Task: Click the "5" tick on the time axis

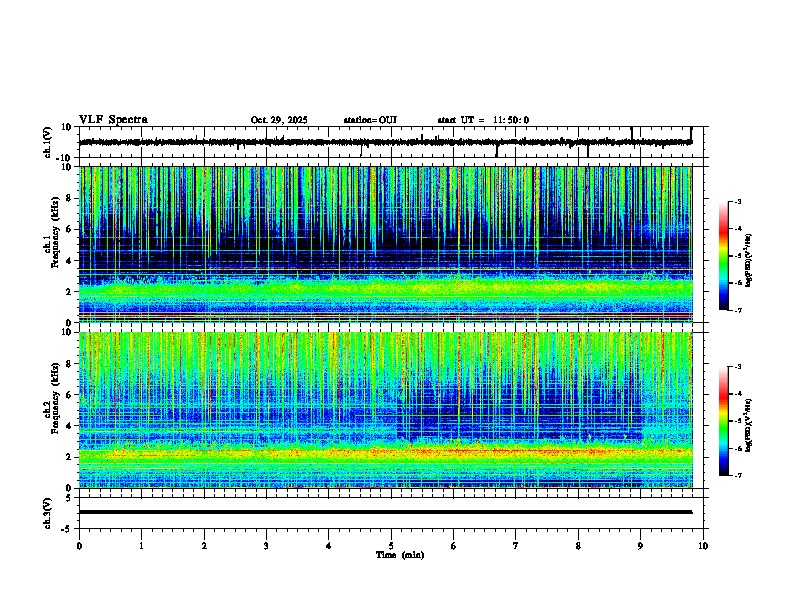Action: click(391, 546)
